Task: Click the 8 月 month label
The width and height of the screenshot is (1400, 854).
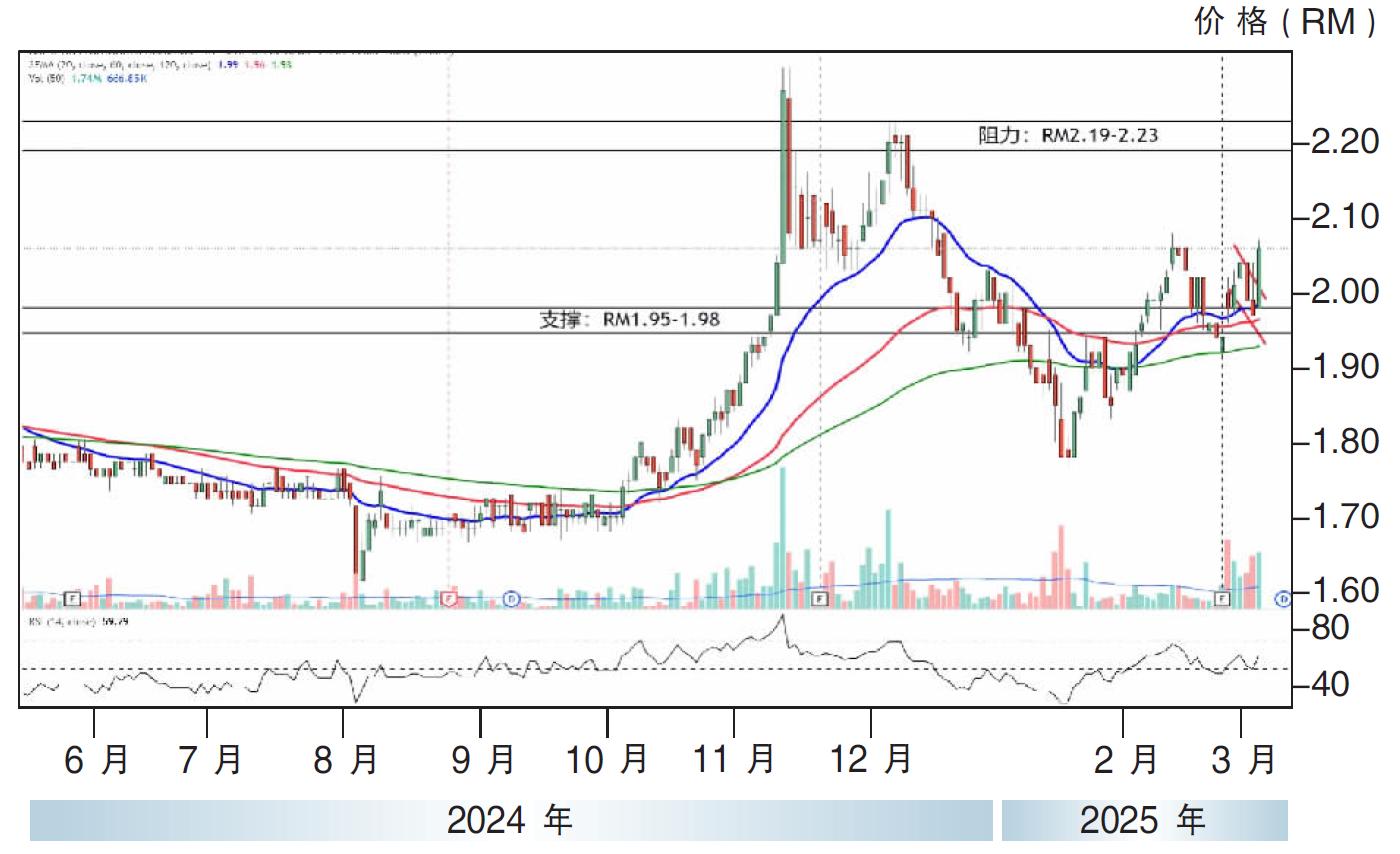Action: [345, 761]
